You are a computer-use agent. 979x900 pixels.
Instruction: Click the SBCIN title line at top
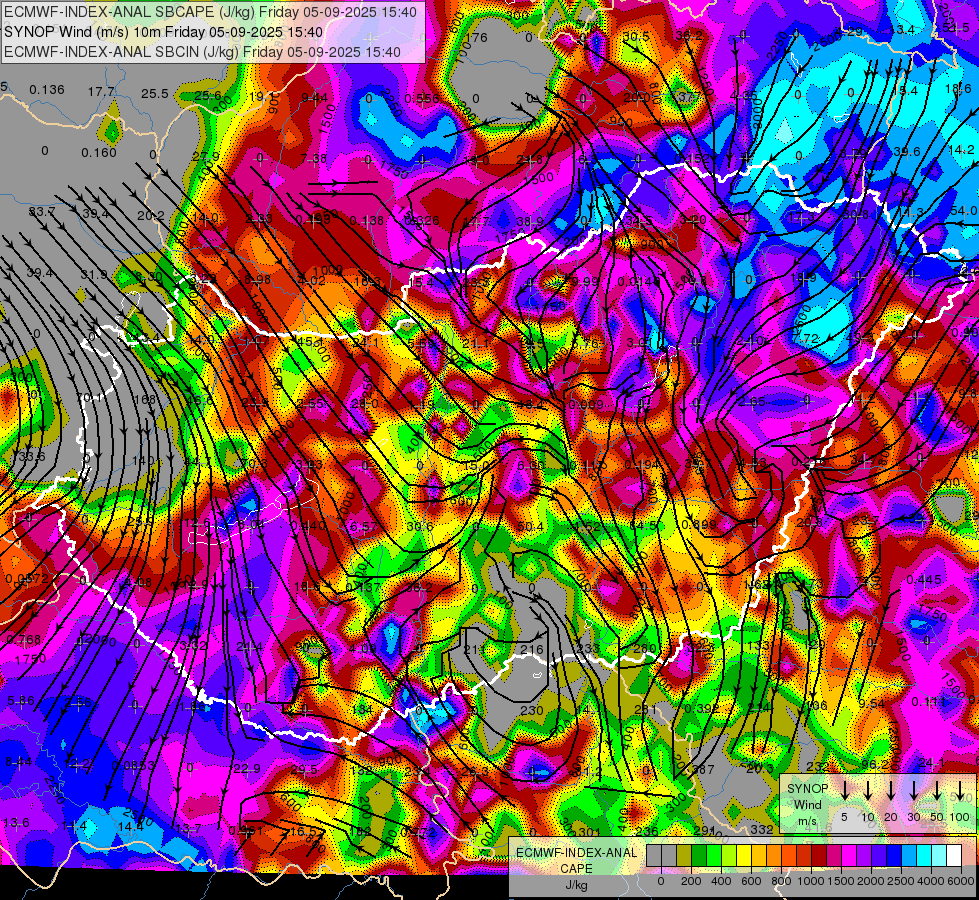[202, 52]
